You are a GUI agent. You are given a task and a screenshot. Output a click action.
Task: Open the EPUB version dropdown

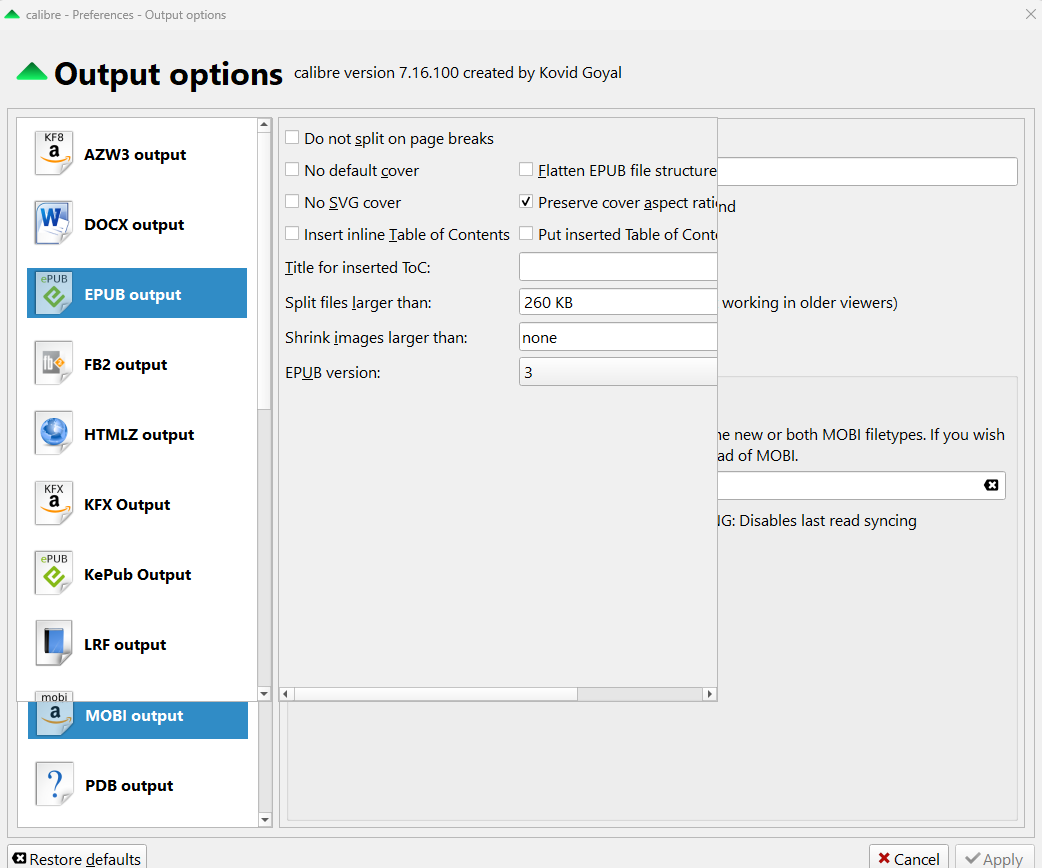click(x=618, y=372)
